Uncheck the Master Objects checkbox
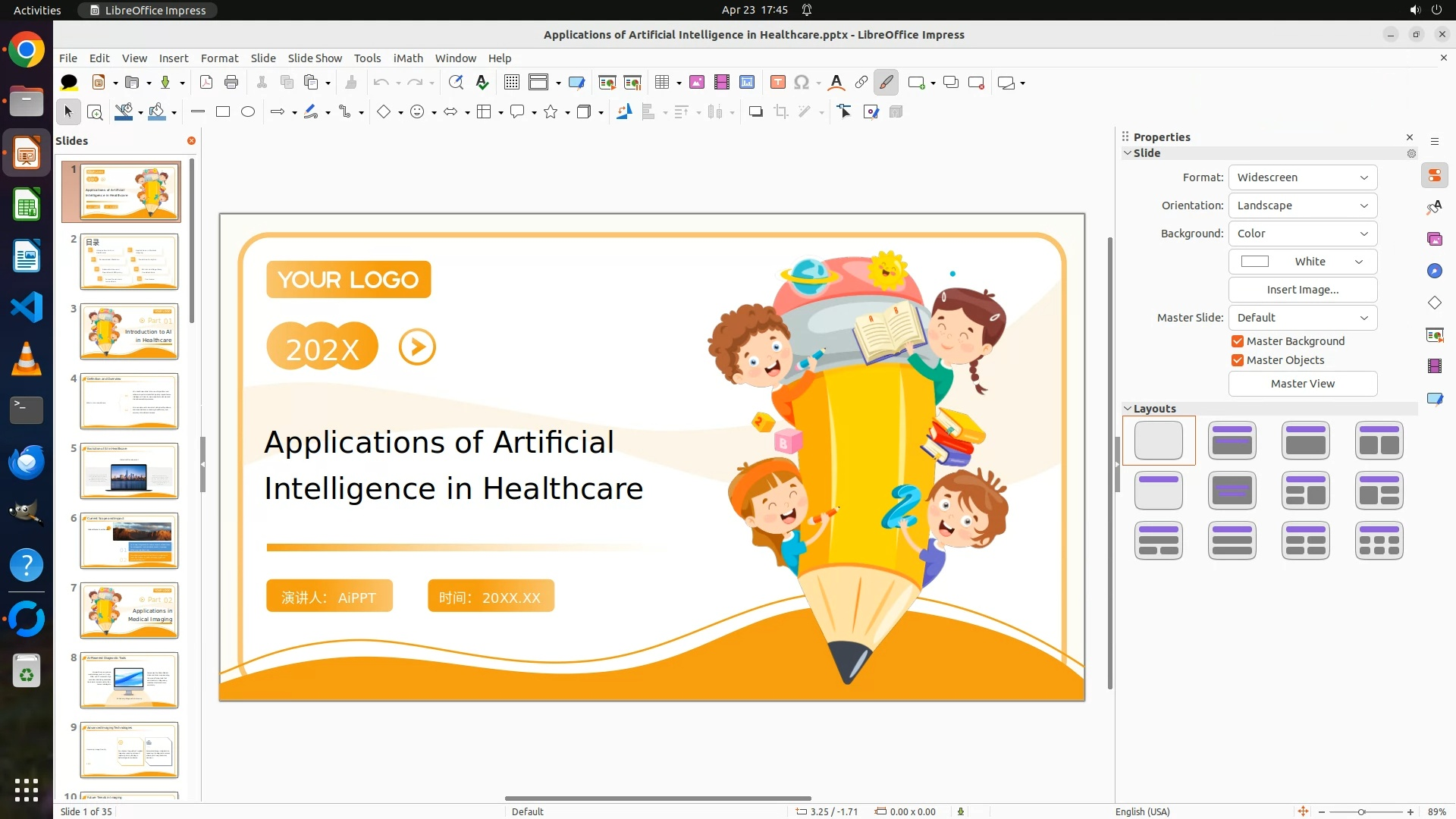 point(1238,360)
